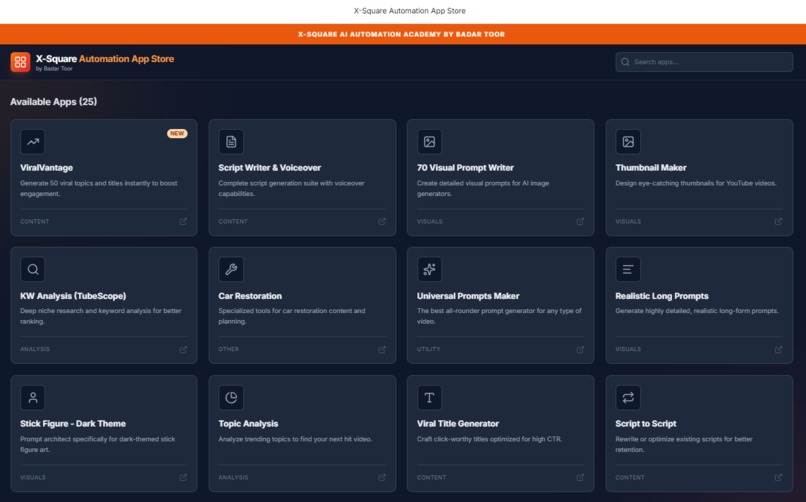
Task: Click the CONTENT tag on ViralVantage card
Action: [34, 221]
